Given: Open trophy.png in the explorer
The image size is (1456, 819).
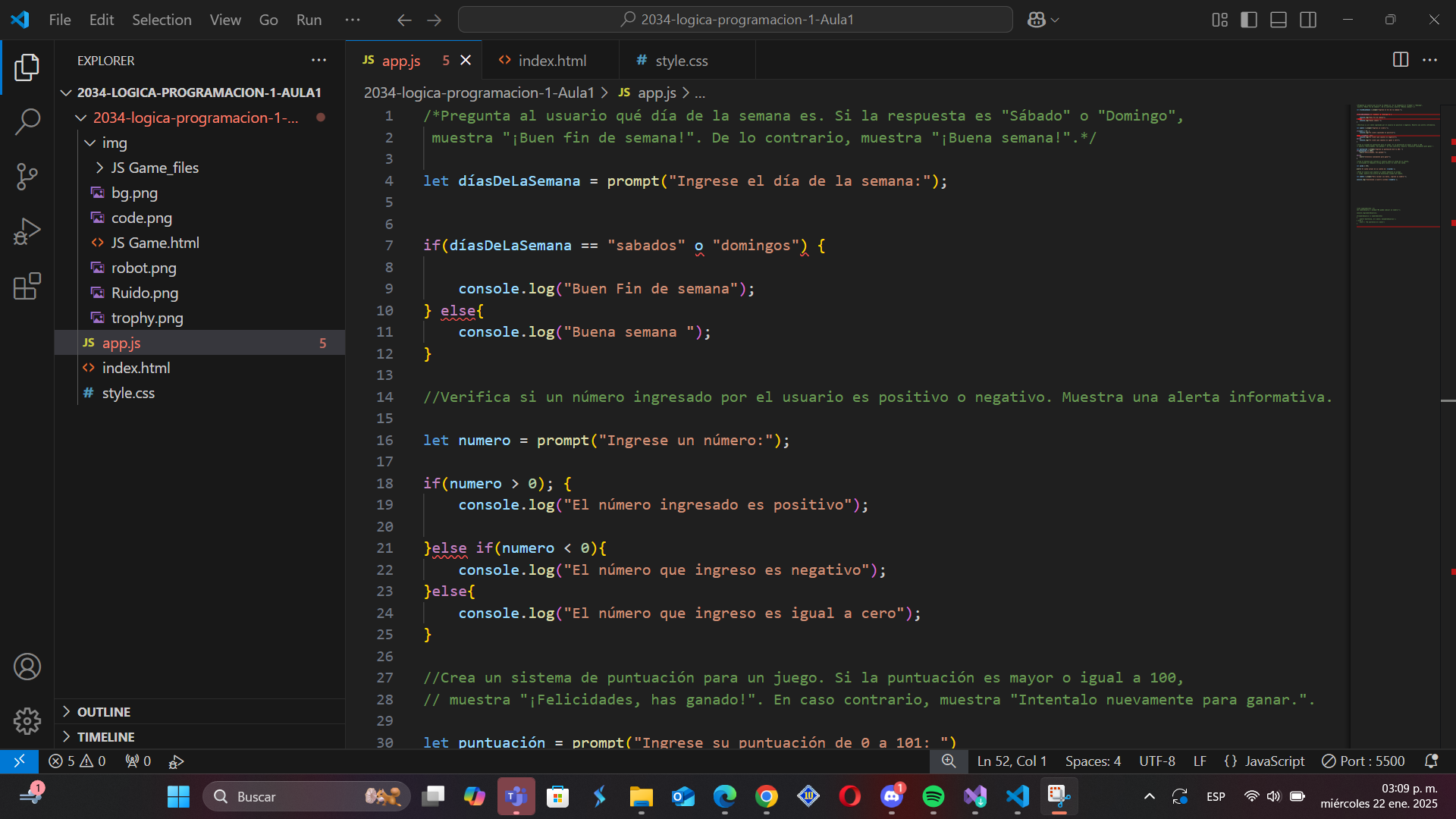Looking at the screenshot, I should pos(199,318).
